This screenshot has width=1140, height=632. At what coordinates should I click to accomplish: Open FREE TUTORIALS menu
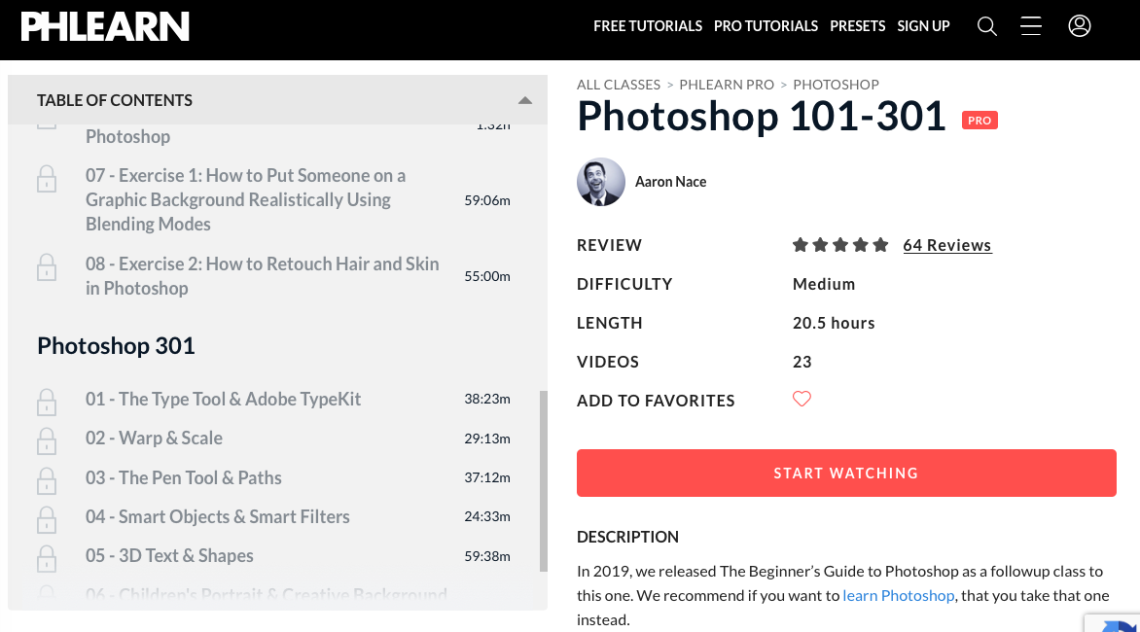(648, 26)
